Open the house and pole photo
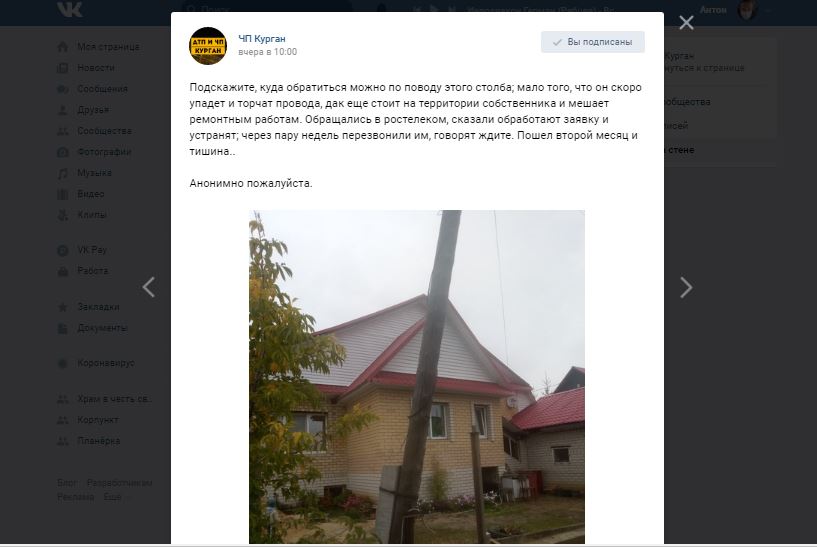This screenshot has height=547, width=817. [417, 377]
